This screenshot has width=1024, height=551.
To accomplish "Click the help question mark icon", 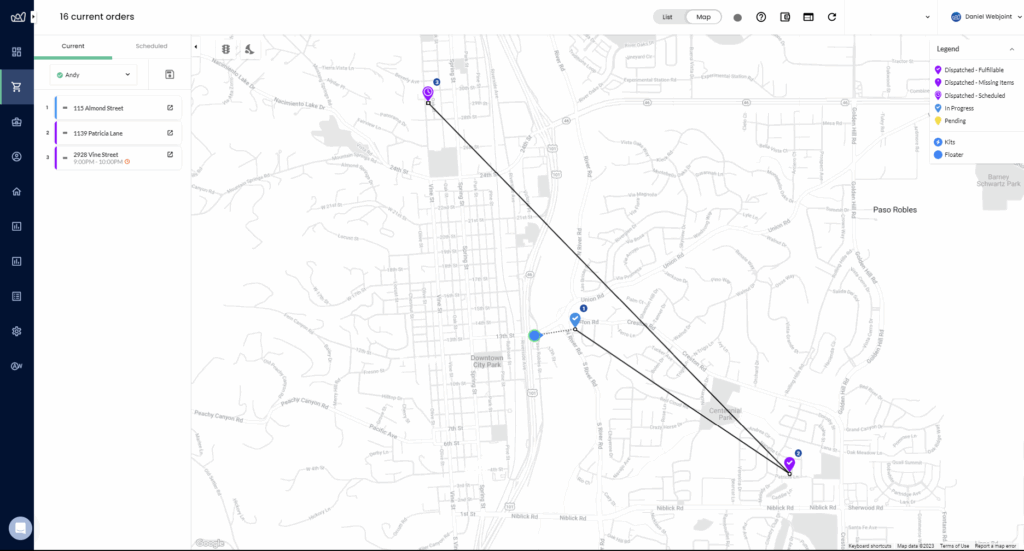I will pos(761,17).
